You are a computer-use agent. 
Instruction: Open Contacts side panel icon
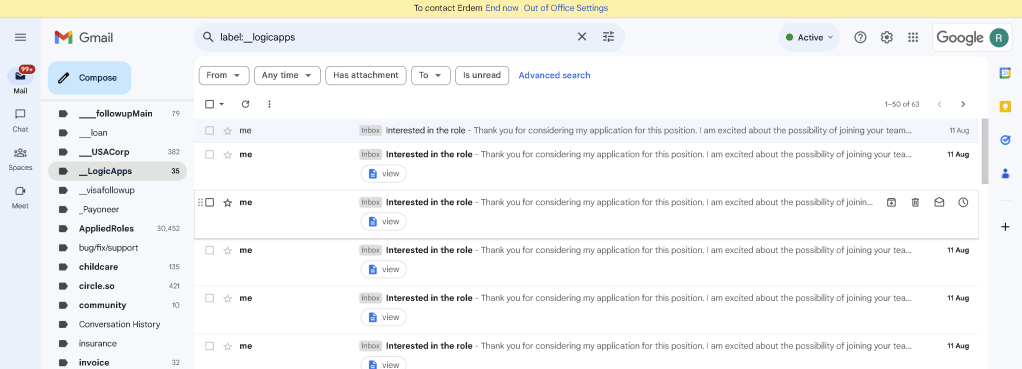1005,173
